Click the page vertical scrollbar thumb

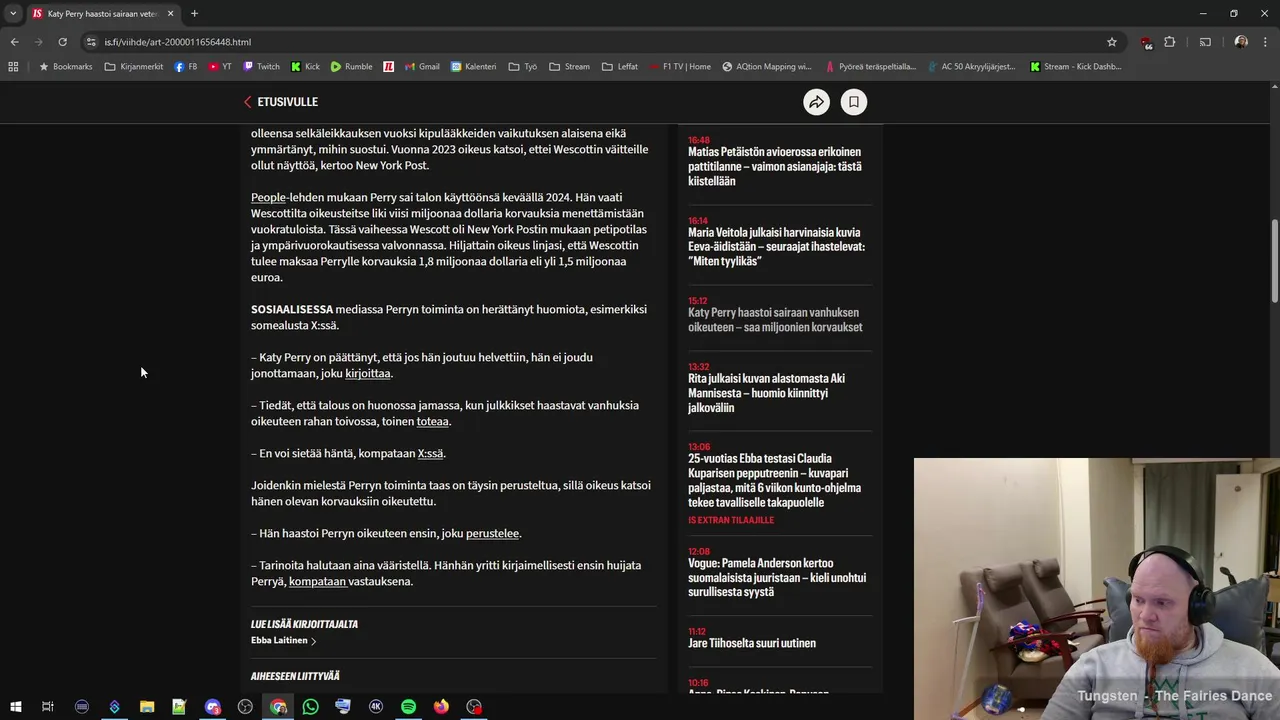(1275, 260)
